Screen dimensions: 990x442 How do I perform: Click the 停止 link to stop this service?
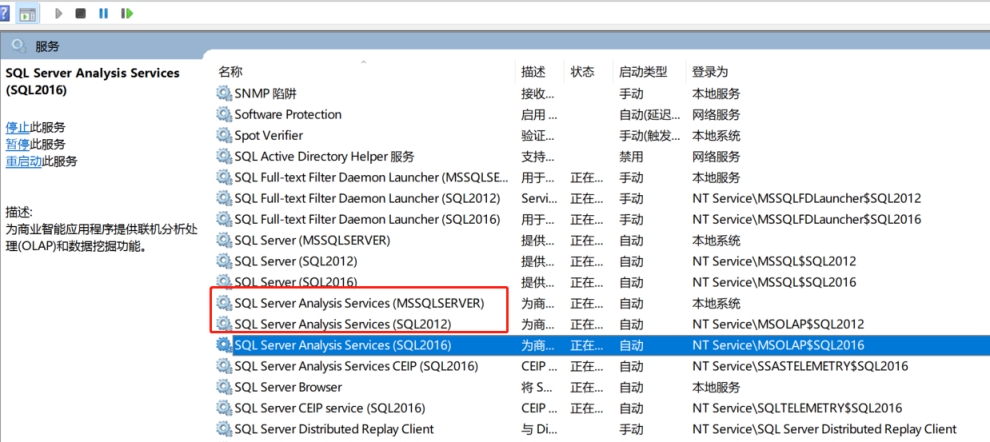(18, 128)
